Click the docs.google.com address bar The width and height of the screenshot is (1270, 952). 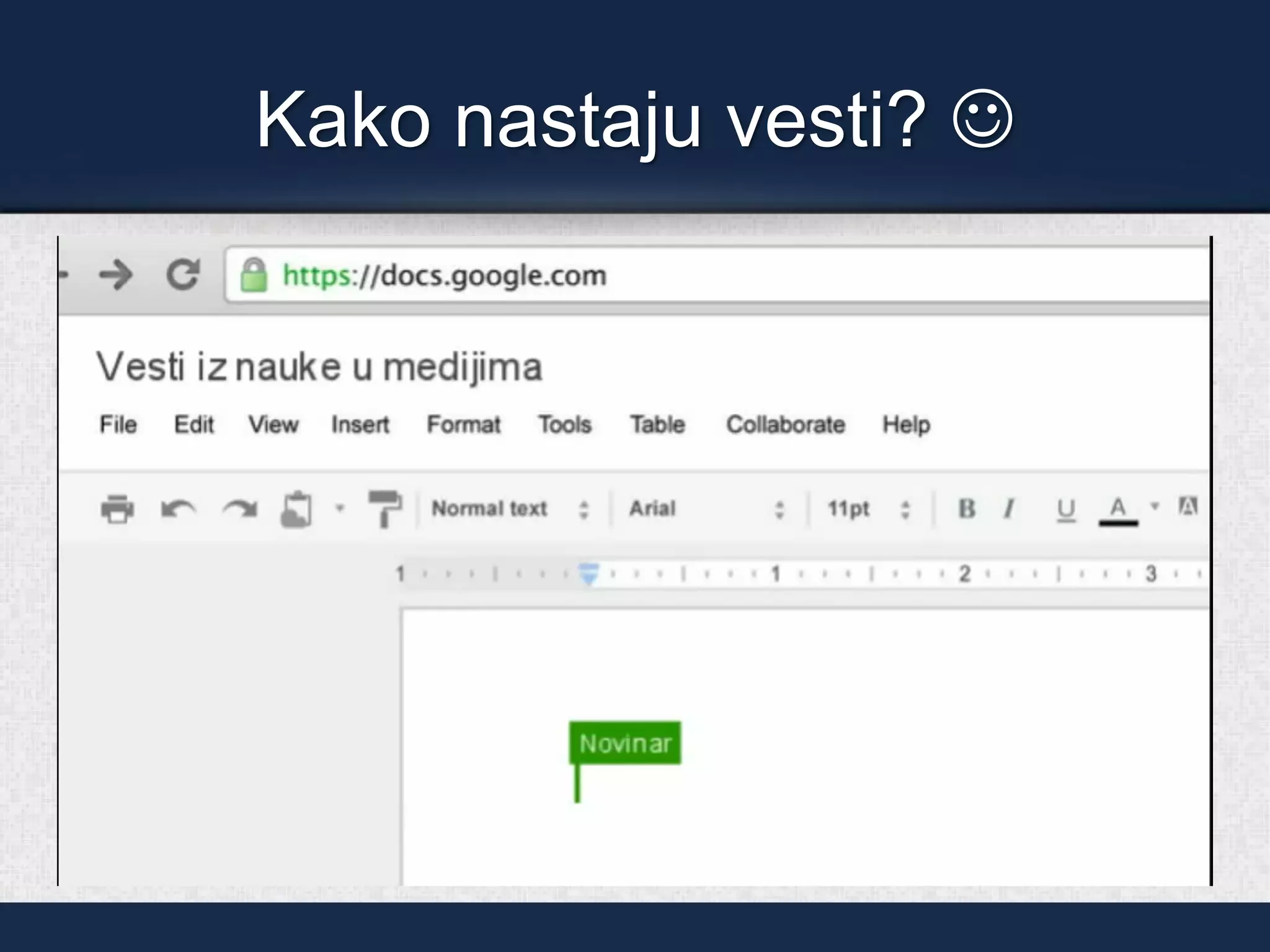click(x=717, y=275)
